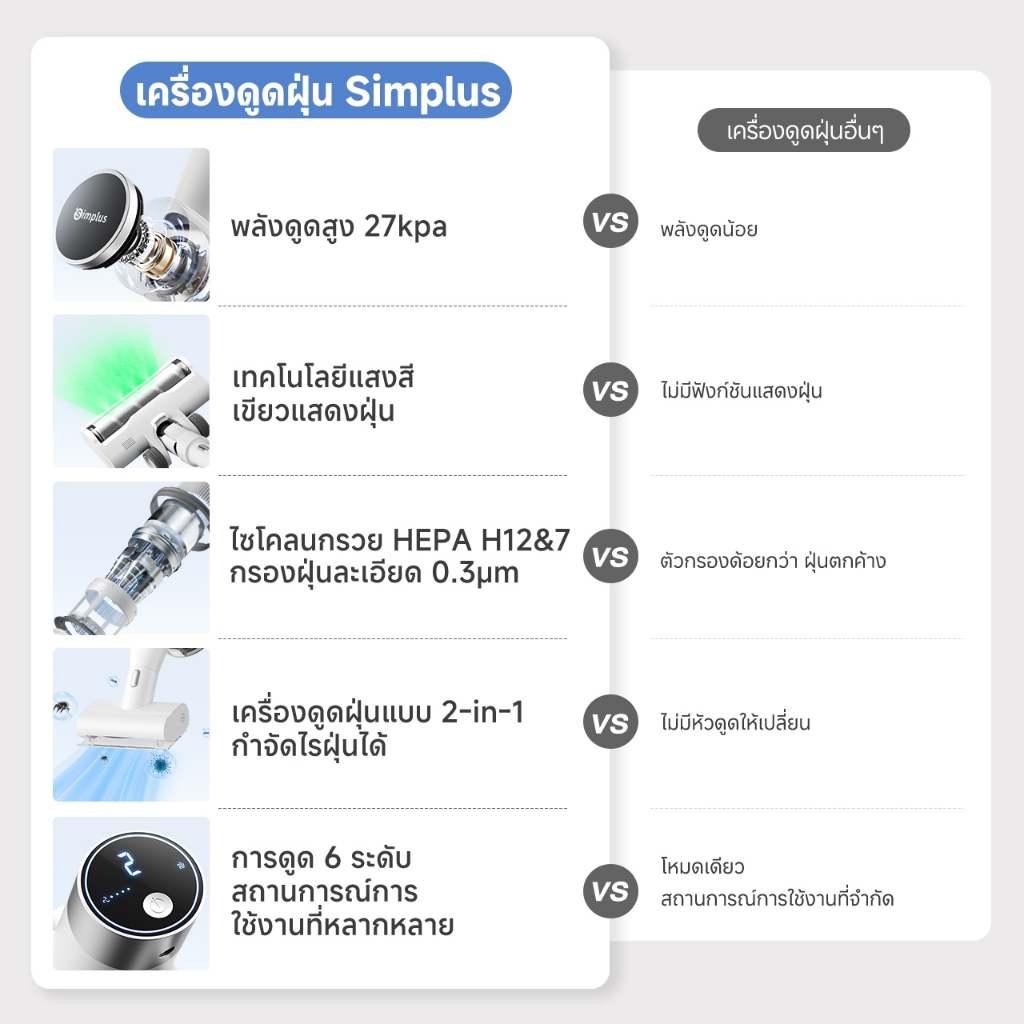Click the VS badge beside HEPA filter row

coord(610,556)
